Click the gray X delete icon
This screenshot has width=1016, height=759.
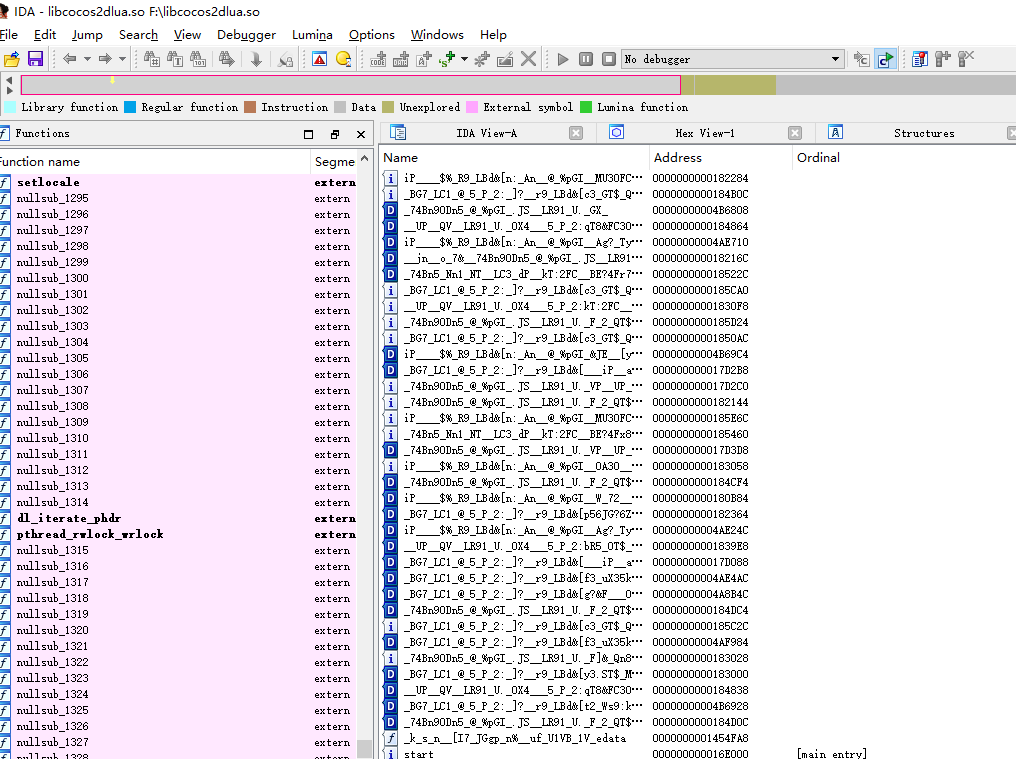(x=529, y=59)
